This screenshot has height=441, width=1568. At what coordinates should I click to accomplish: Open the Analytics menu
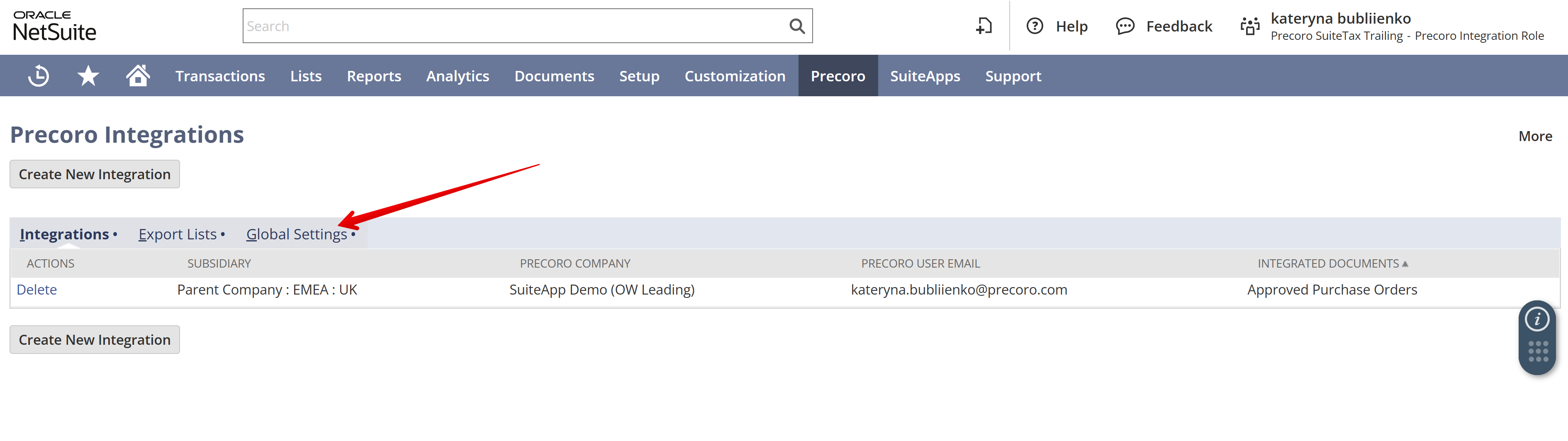pos(457,76)
